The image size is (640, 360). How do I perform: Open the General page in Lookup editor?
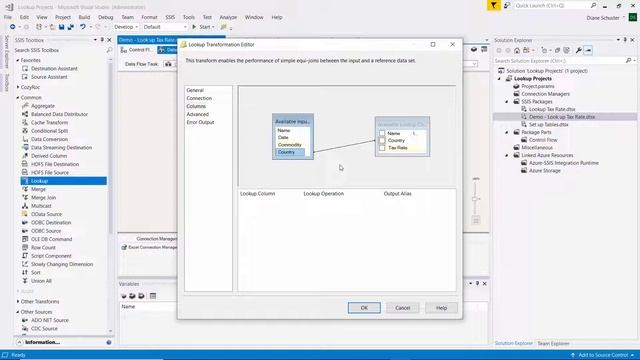tap(195, 90)
